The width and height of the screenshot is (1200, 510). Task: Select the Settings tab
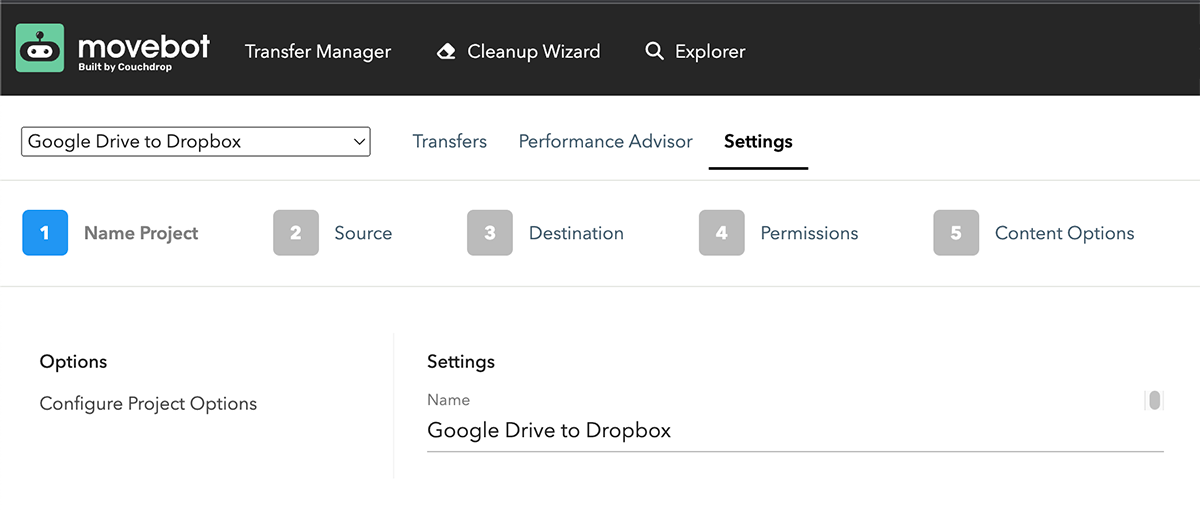point(758,142)
